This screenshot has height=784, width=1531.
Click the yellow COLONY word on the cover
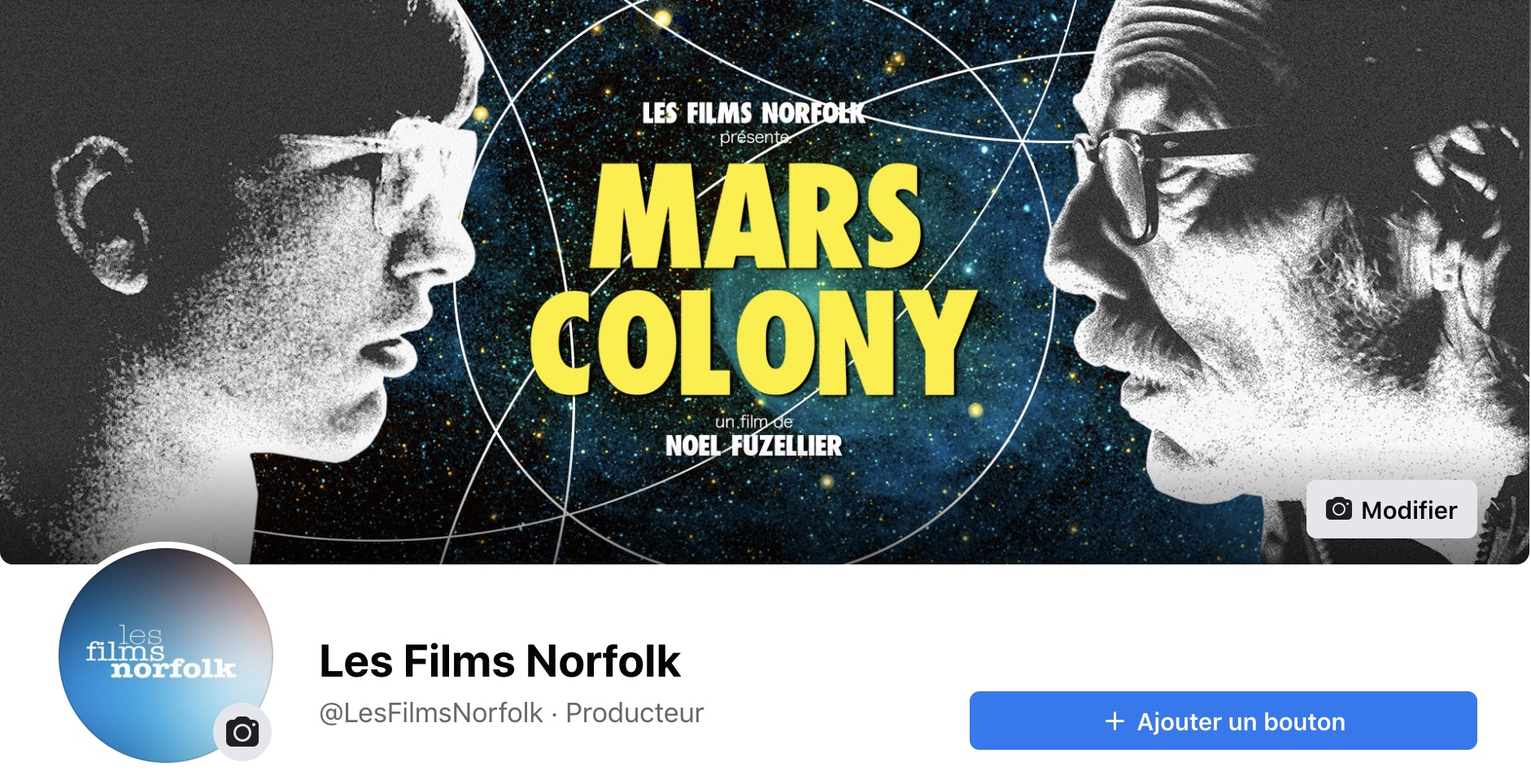coord(753,342)
